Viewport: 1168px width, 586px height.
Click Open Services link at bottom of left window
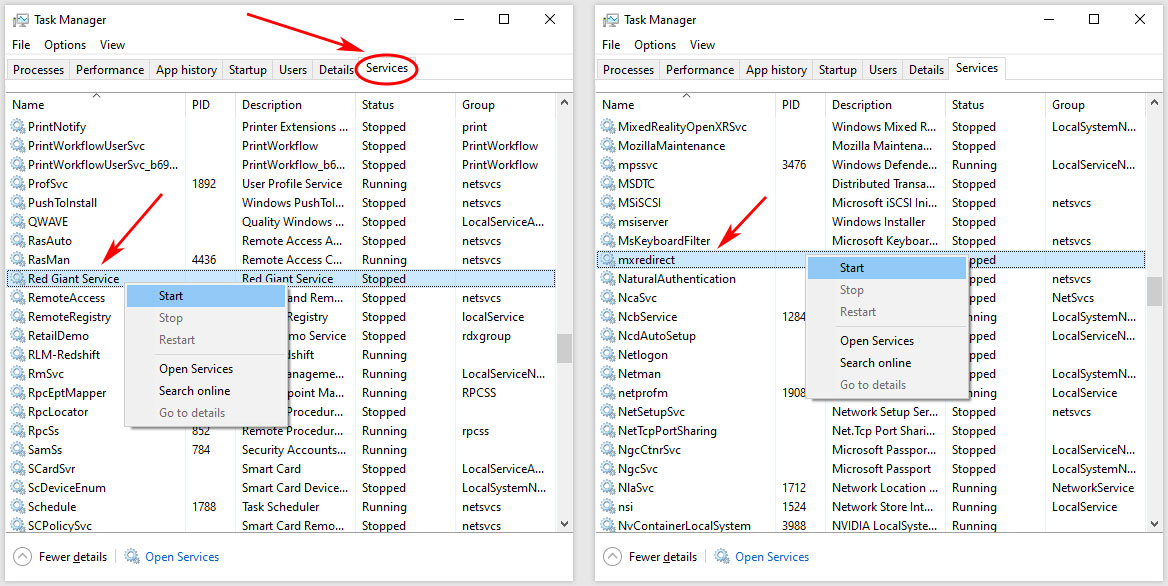point(181,557)
